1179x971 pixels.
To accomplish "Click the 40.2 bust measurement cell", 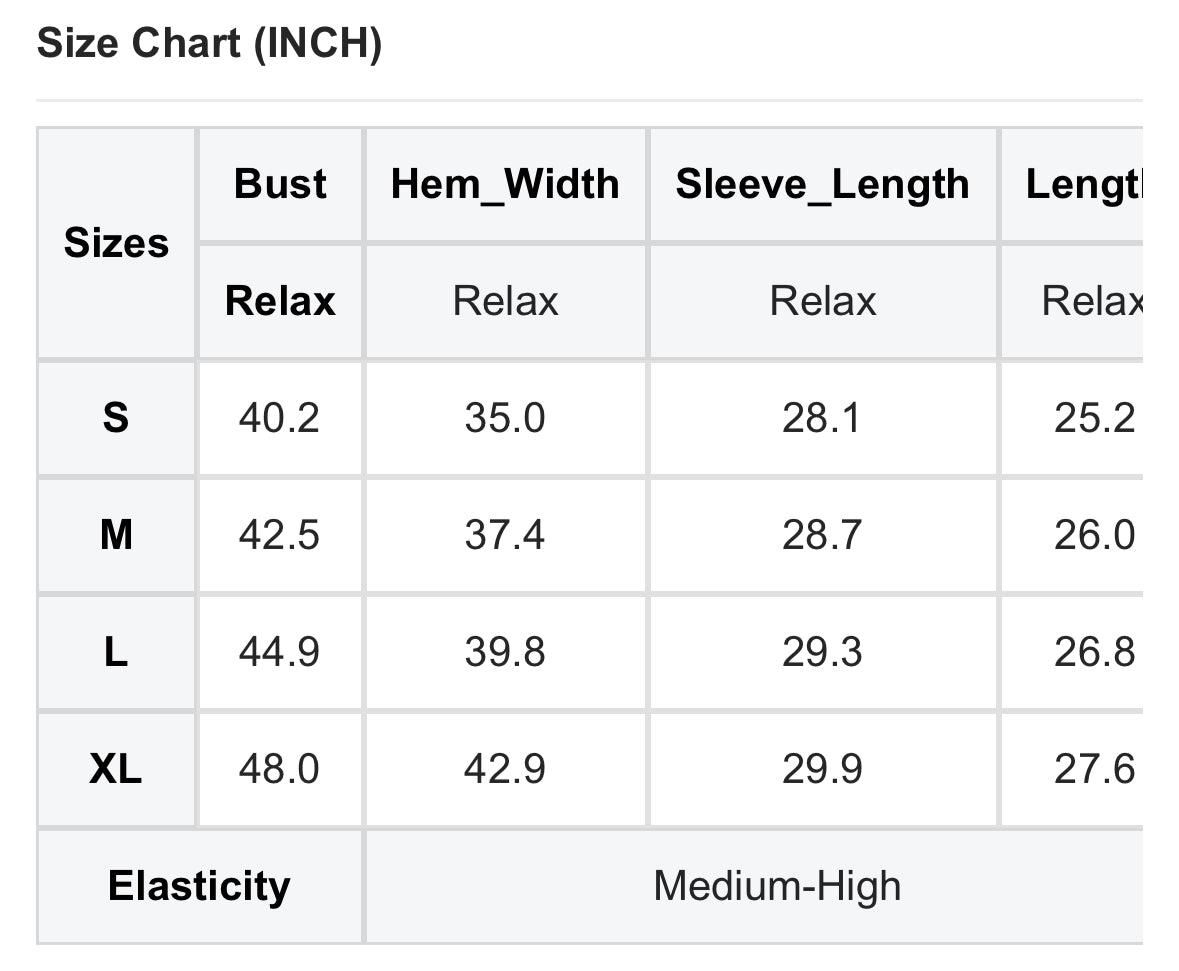I will click(279, 418).
